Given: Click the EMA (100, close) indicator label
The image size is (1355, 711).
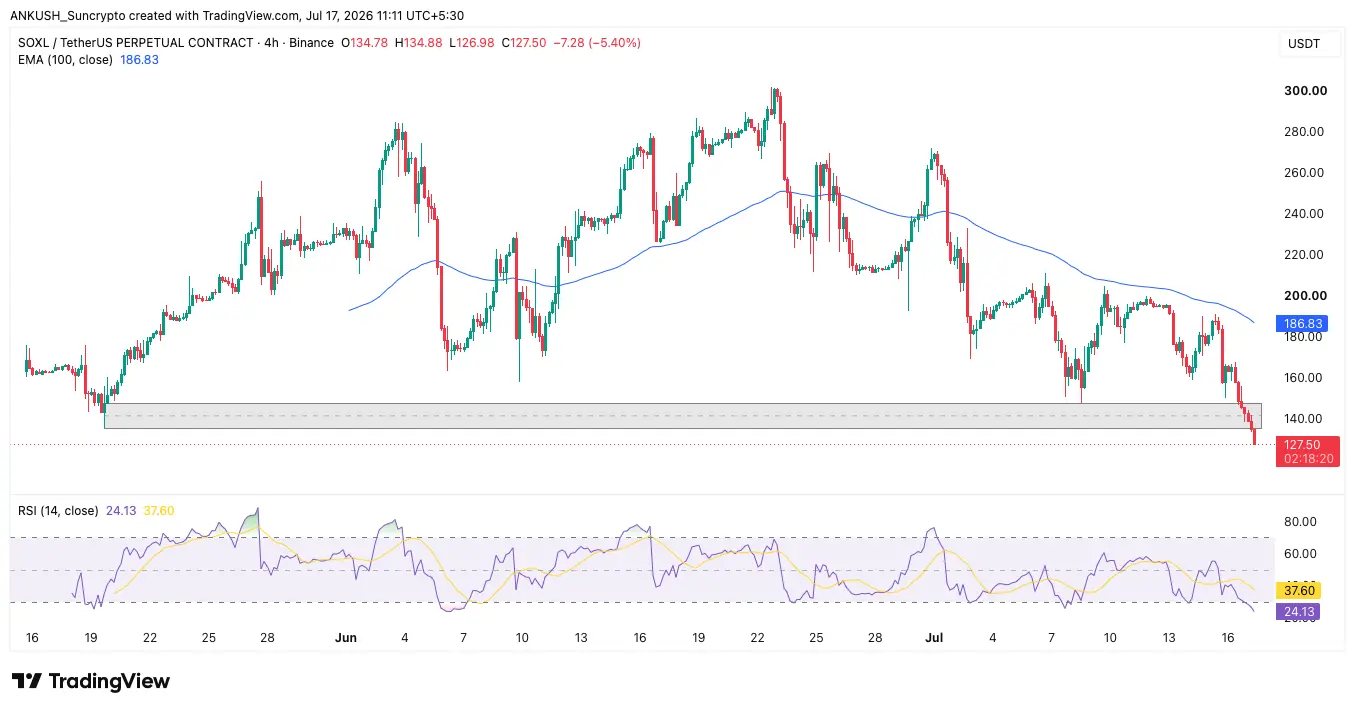Looking at the screenshot, I should point(65,60).
